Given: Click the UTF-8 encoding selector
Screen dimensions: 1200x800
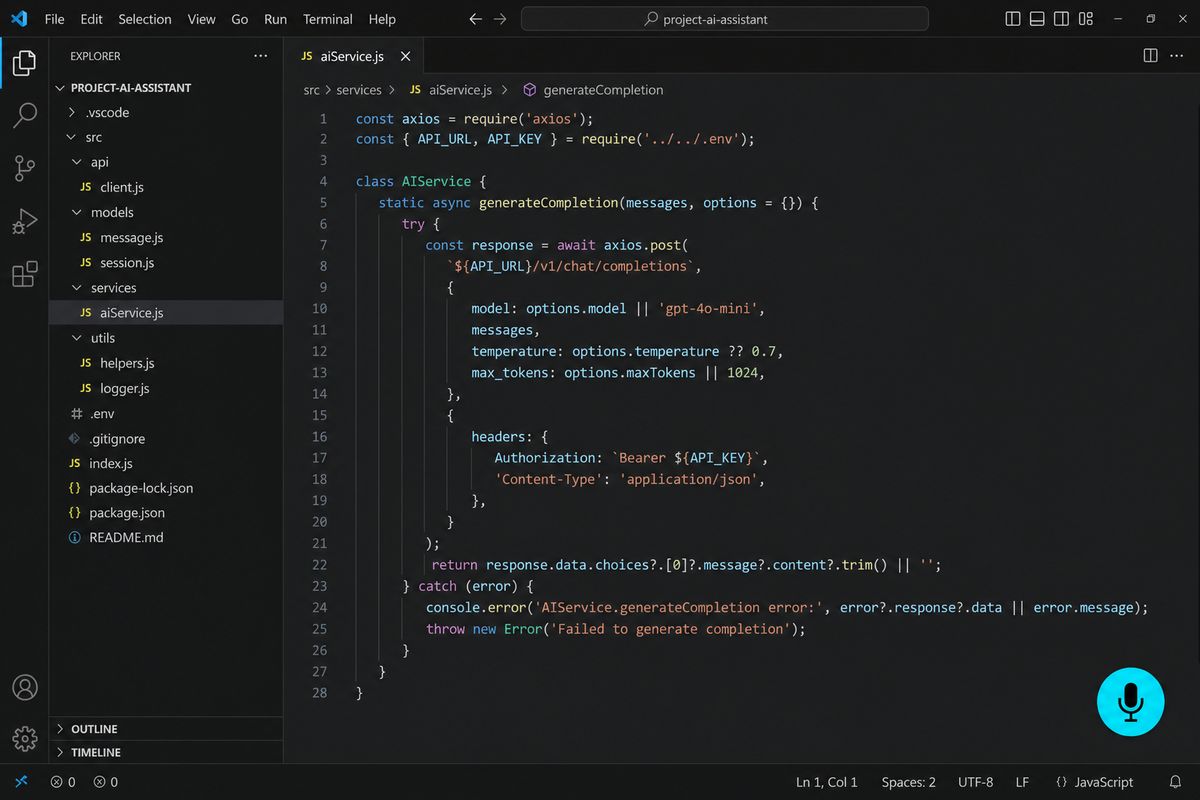Looking at the screenshot, I should [x=975, y=782].
